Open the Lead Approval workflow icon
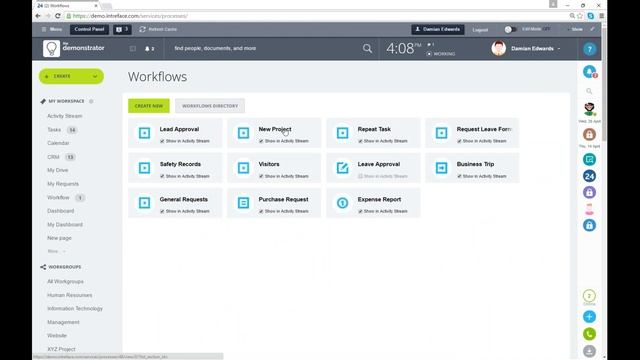This screenshot has width=640, height=360. coord(144,133)
